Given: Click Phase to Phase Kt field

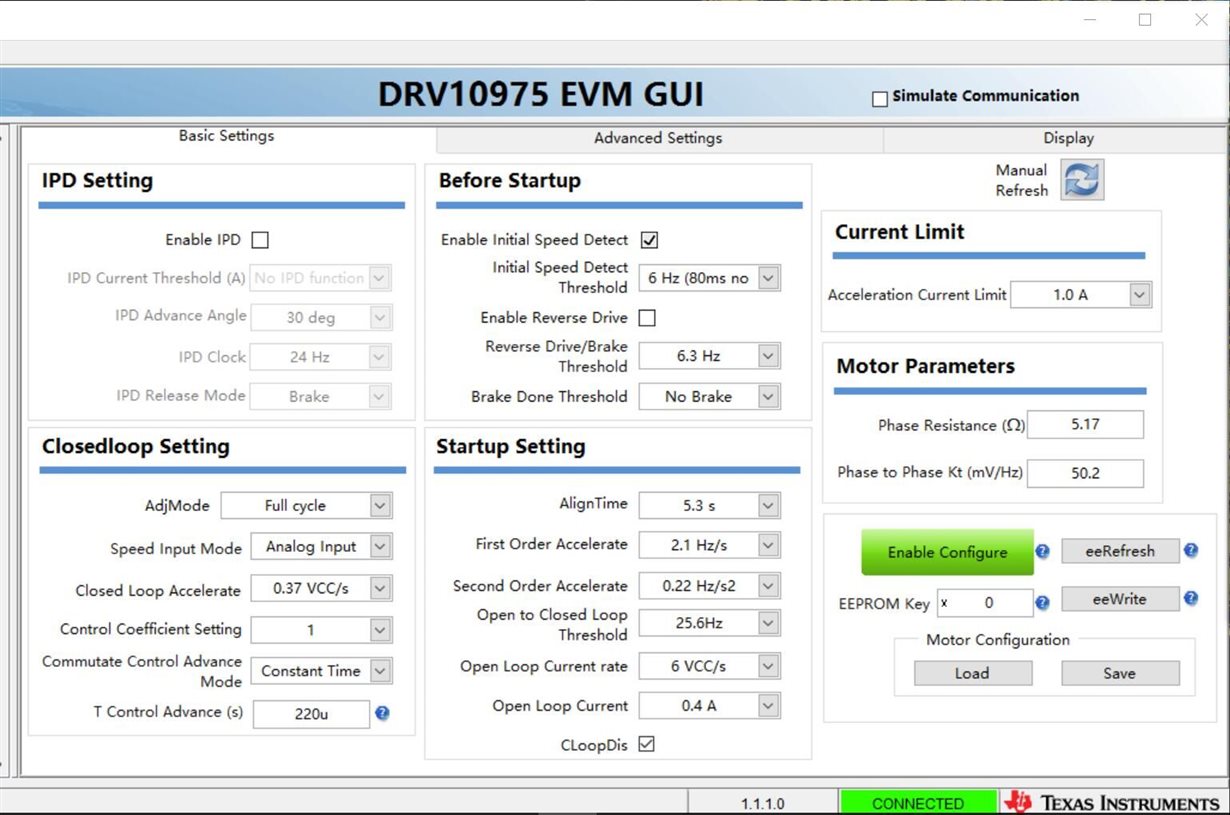Looking at the screenshot, I should point(1085,473).
